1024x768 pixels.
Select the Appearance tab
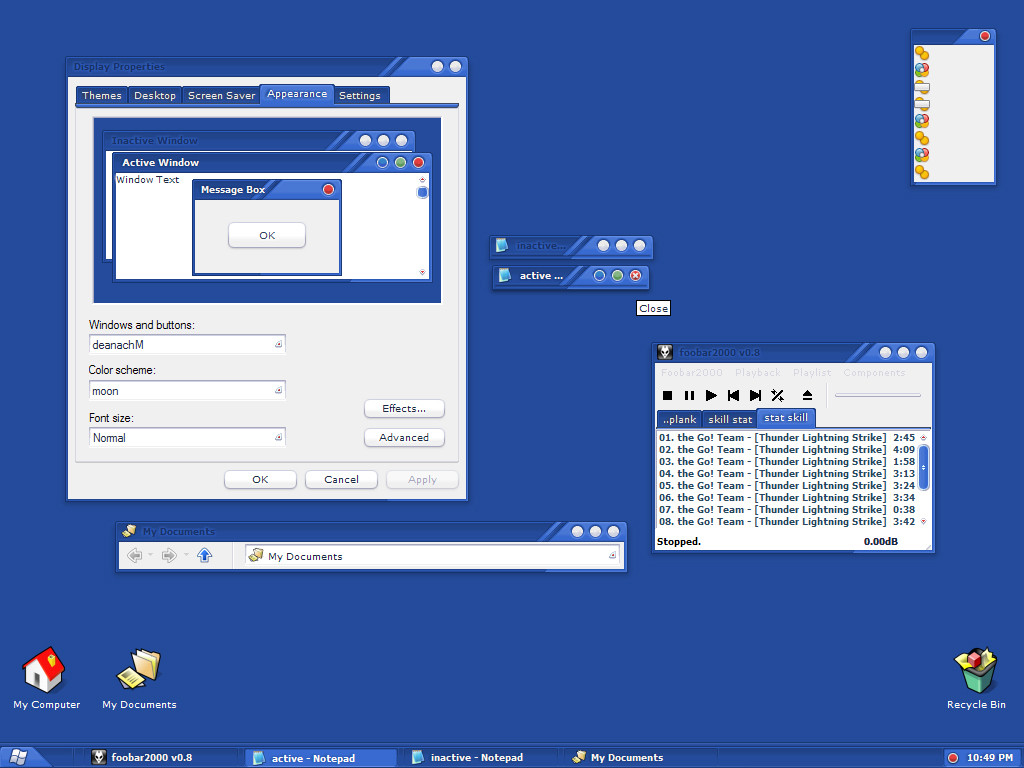pyautogui.click(x=297, y=94)
